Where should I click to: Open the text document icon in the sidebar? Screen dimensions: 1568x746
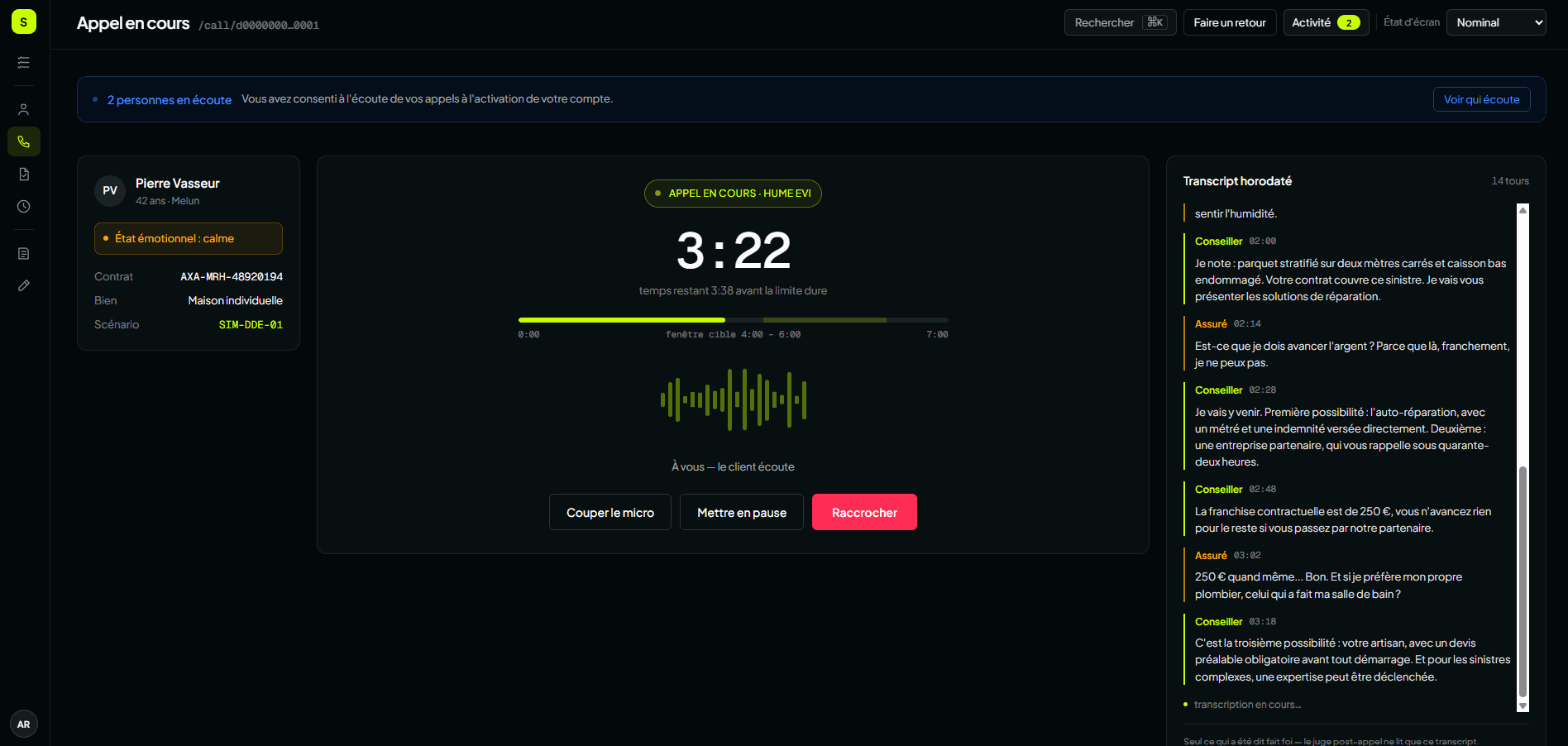pyautogui.click(x=24, y=253)
